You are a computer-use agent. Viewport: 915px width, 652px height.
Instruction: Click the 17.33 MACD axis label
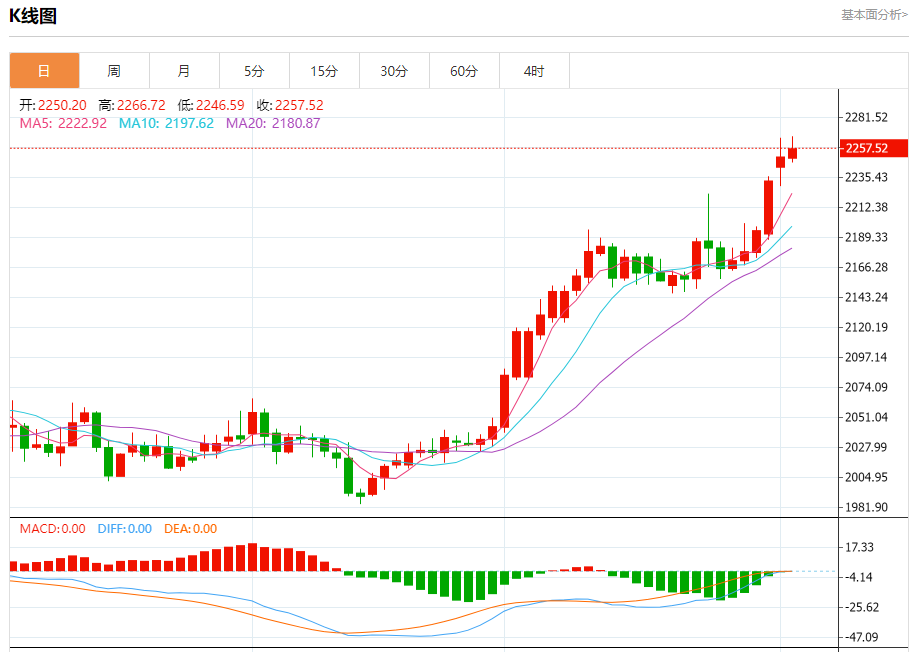pyautogui.click(x=860, y=548)
